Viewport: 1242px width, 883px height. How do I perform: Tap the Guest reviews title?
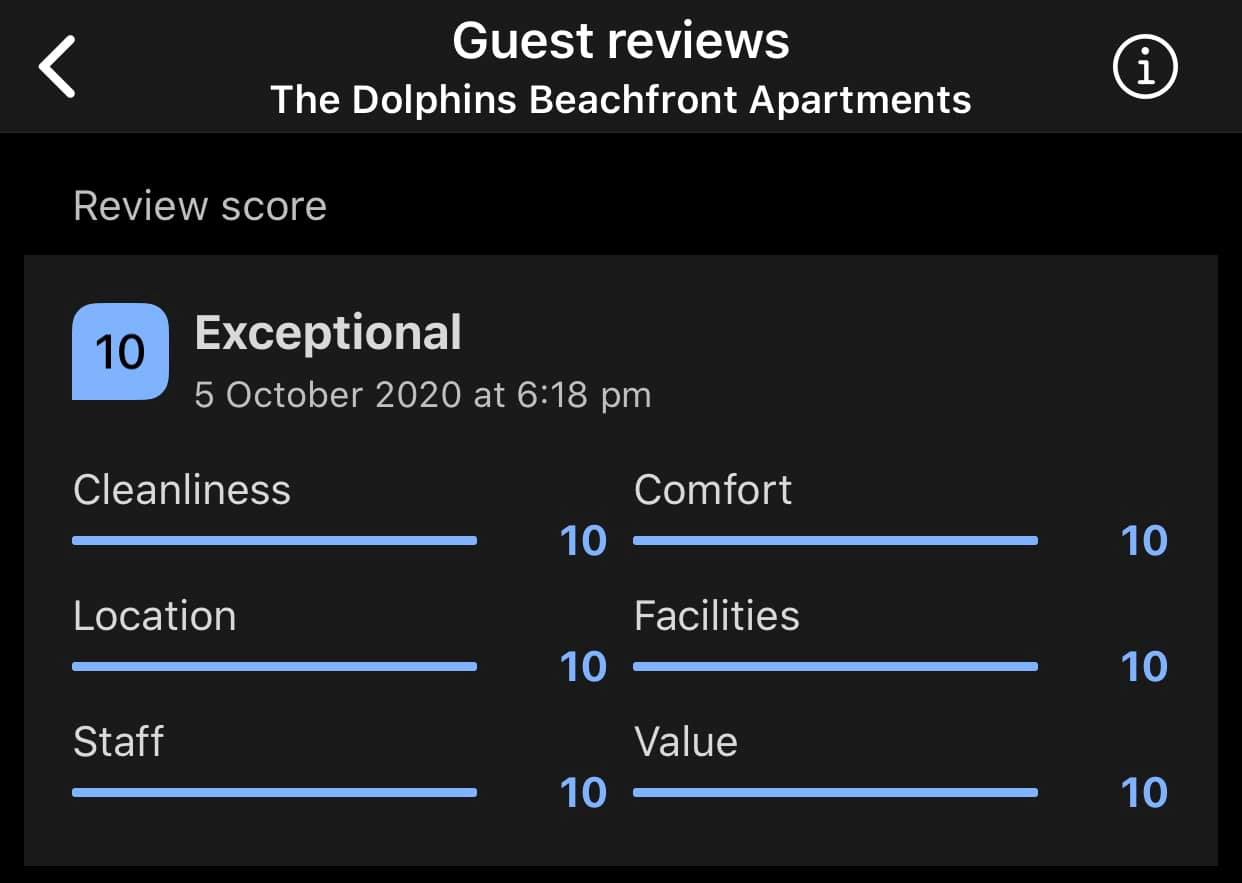click(x=621, y=41)
